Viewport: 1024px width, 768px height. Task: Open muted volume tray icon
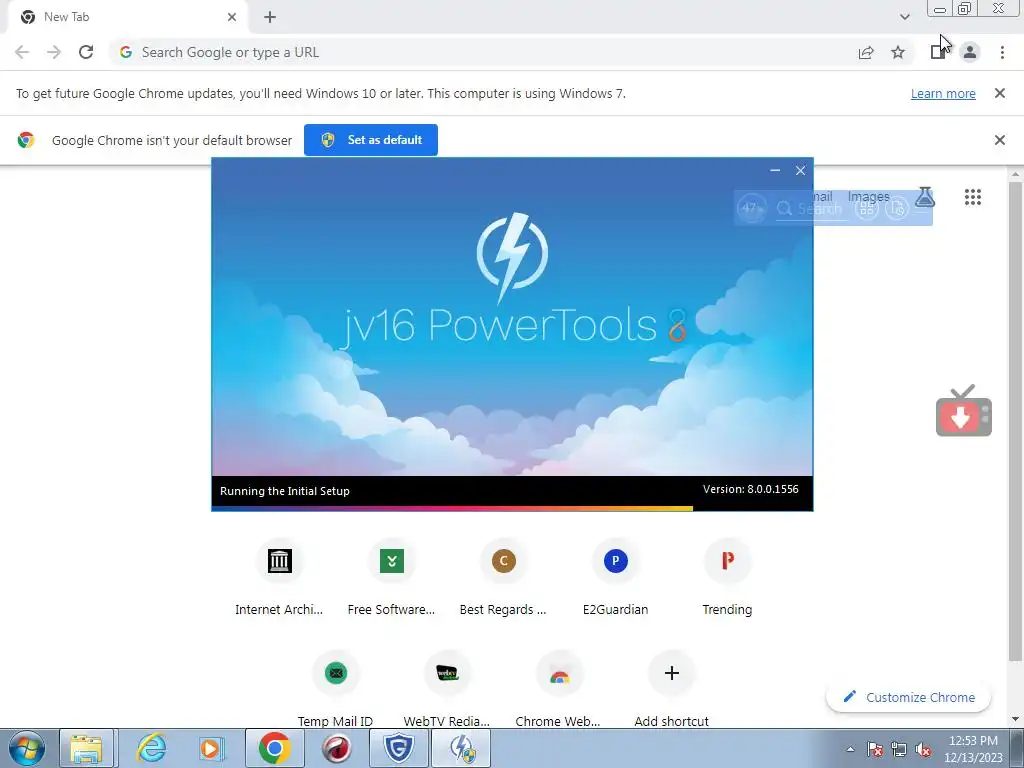pos(923,749)
